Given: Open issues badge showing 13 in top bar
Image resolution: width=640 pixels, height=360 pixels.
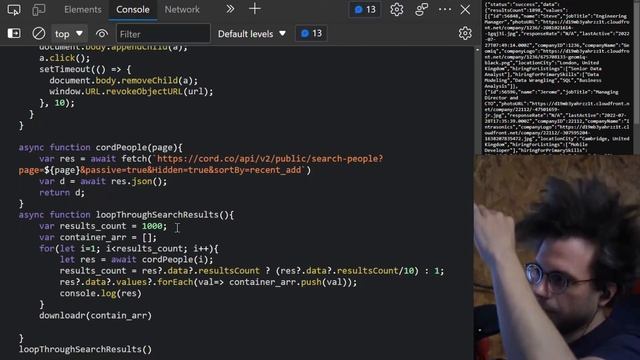Looking at the screenshot, I should tap(365, 9).
